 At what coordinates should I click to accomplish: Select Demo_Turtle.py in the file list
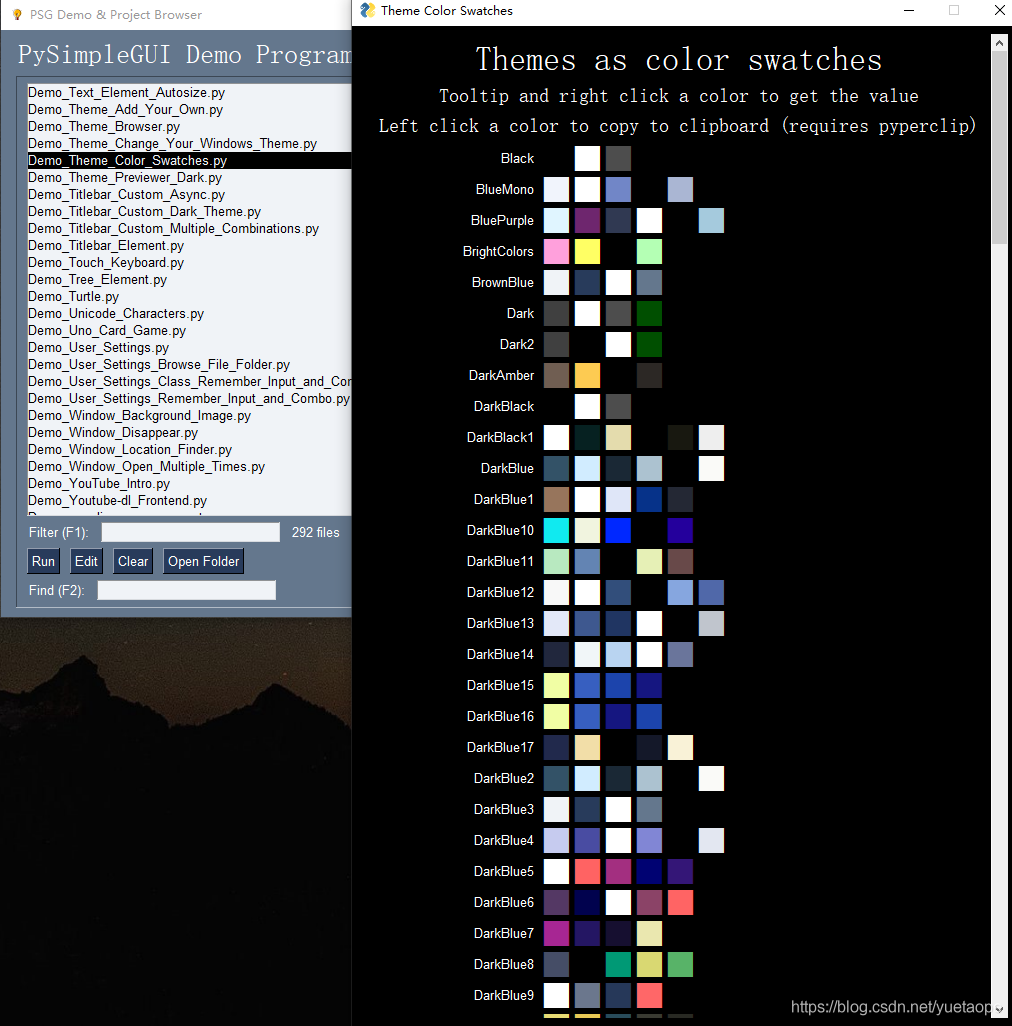coord(189,296)
